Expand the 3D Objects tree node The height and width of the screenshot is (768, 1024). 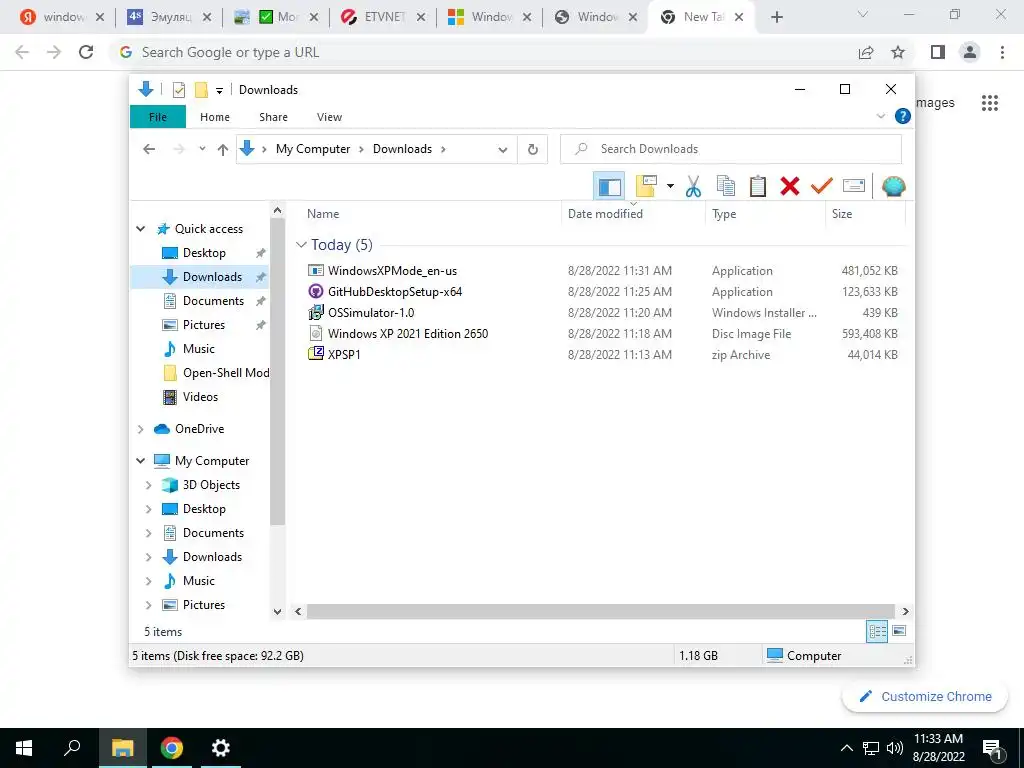pos(148,485)
